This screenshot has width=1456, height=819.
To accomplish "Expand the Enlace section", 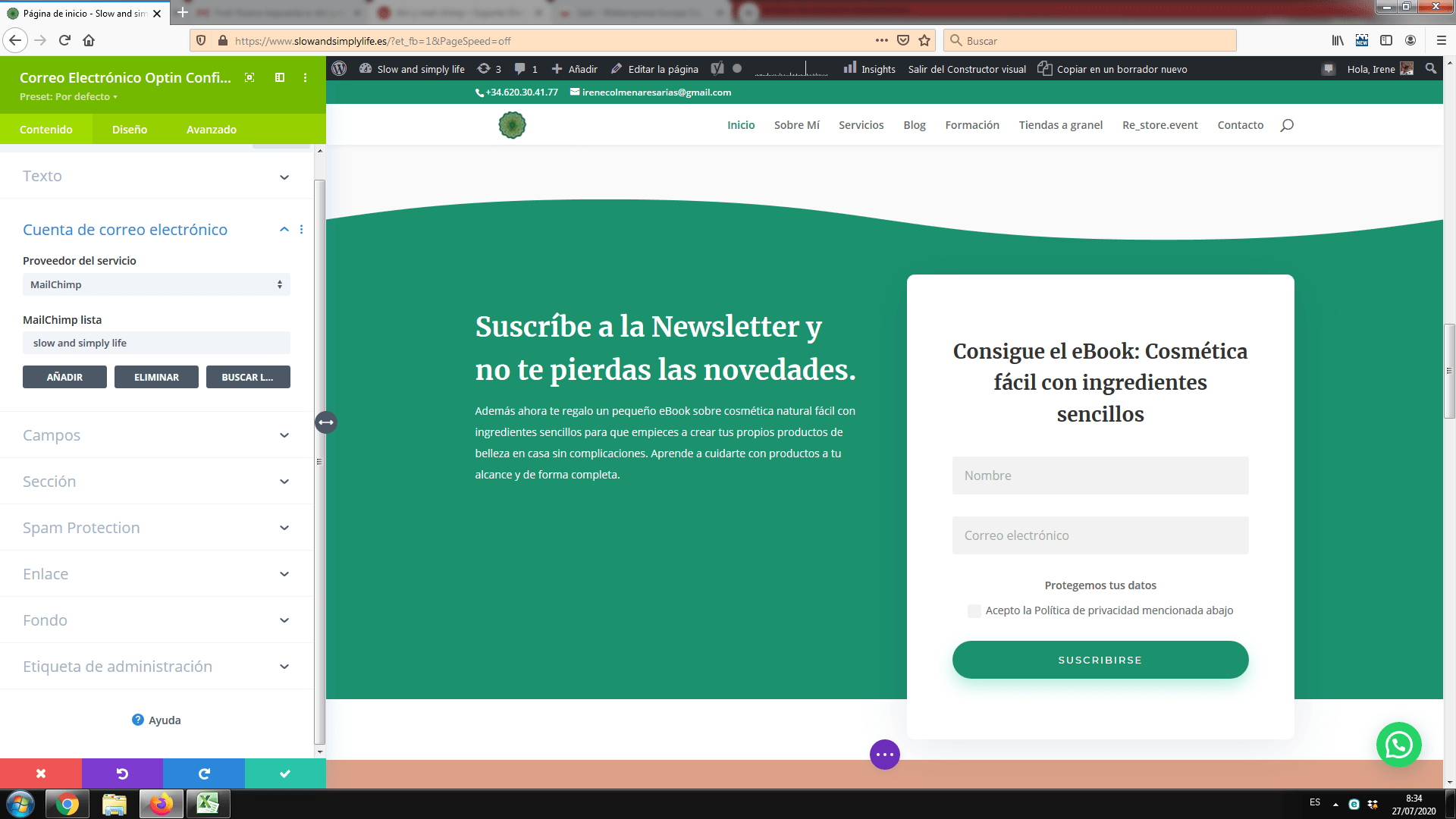I will click(156, 574).
